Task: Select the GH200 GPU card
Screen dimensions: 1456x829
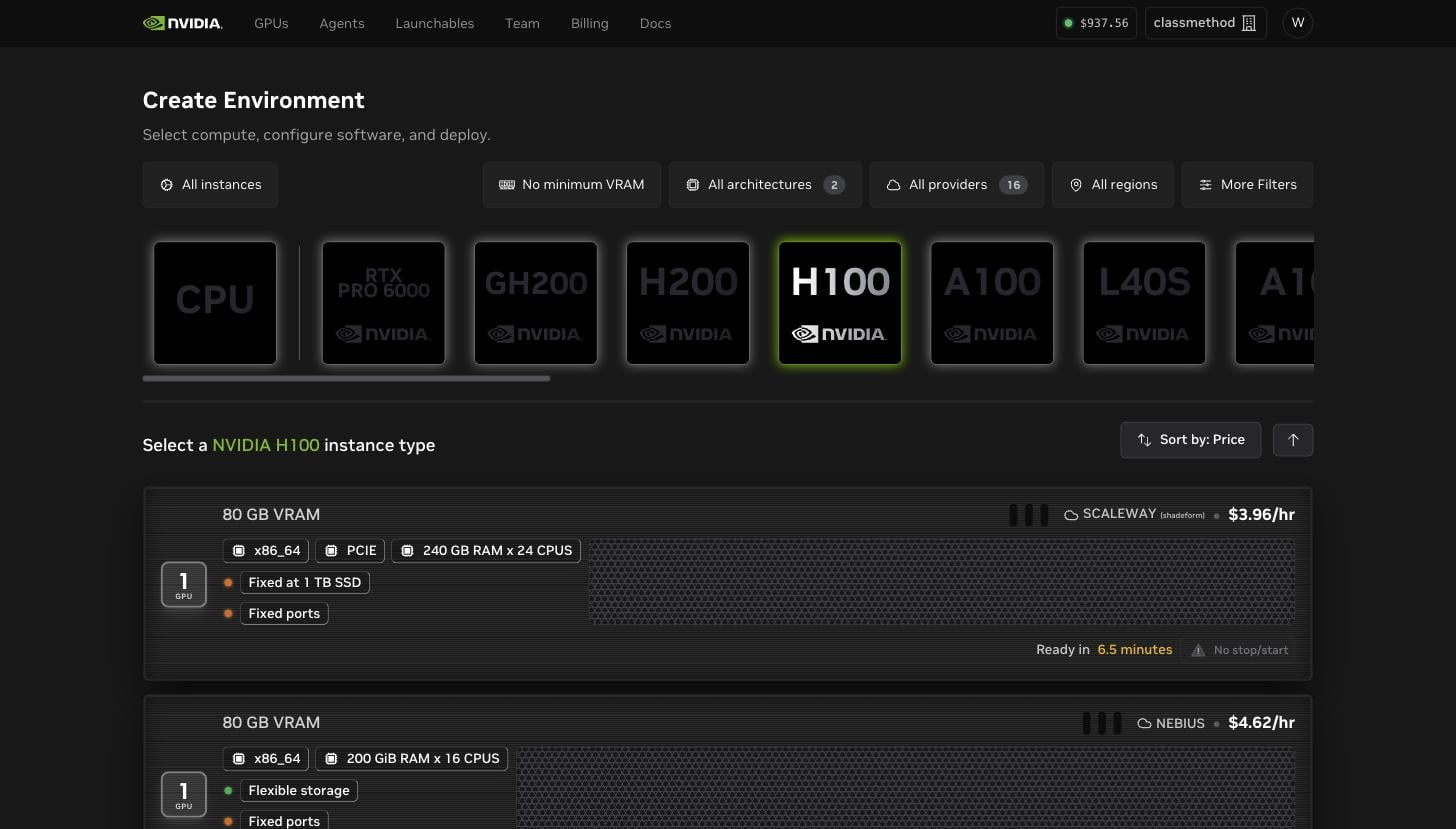Action: tap(536, 303)
